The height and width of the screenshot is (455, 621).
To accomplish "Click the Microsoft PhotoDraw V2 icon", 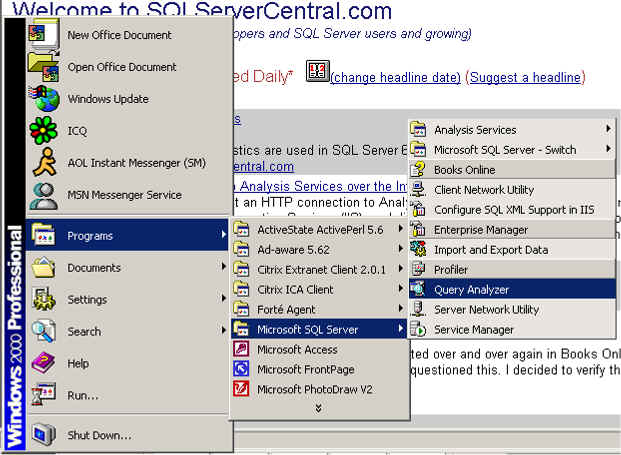I will tap(241, 389).
